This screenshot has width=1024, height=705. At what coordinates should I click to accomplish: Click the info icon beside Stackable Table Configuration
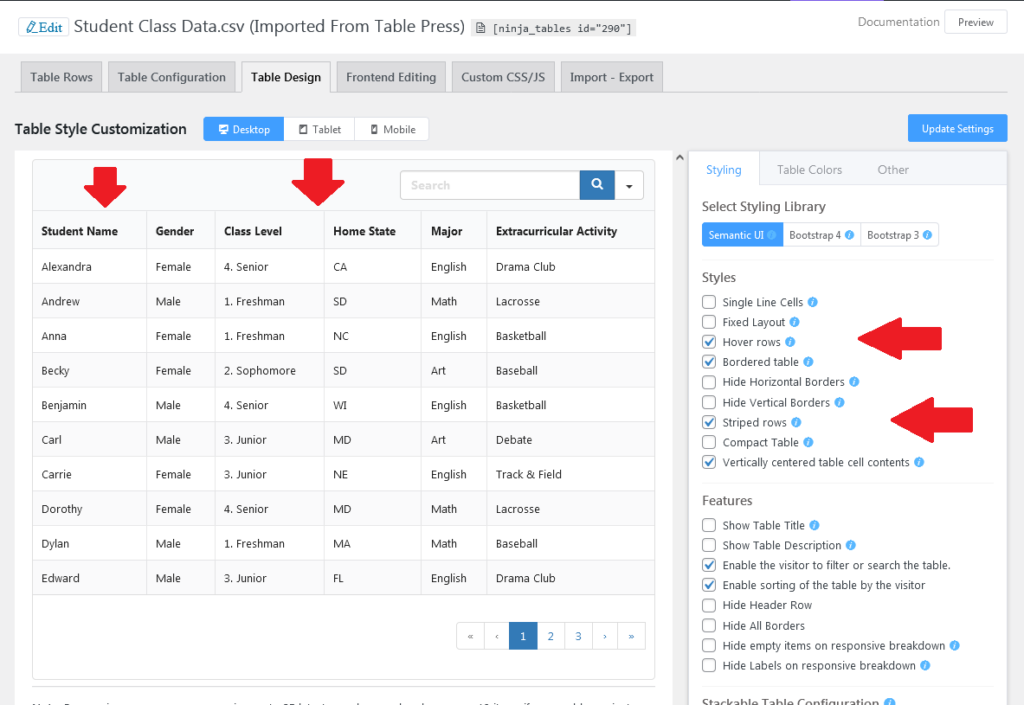click(x=888, y=700)
